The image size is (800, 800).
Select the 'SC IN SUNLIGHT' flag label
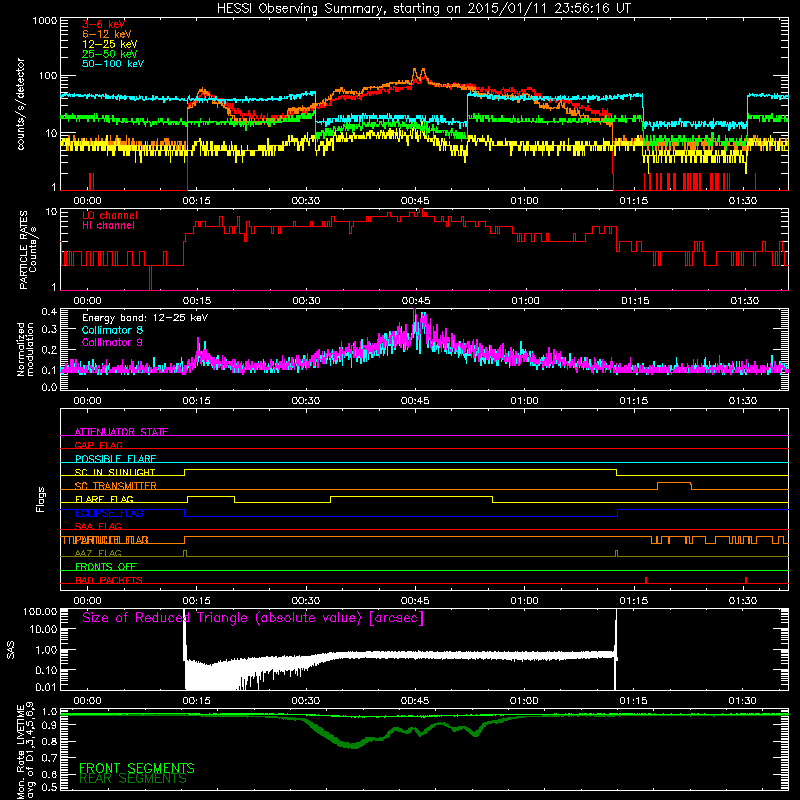[115, 472]
